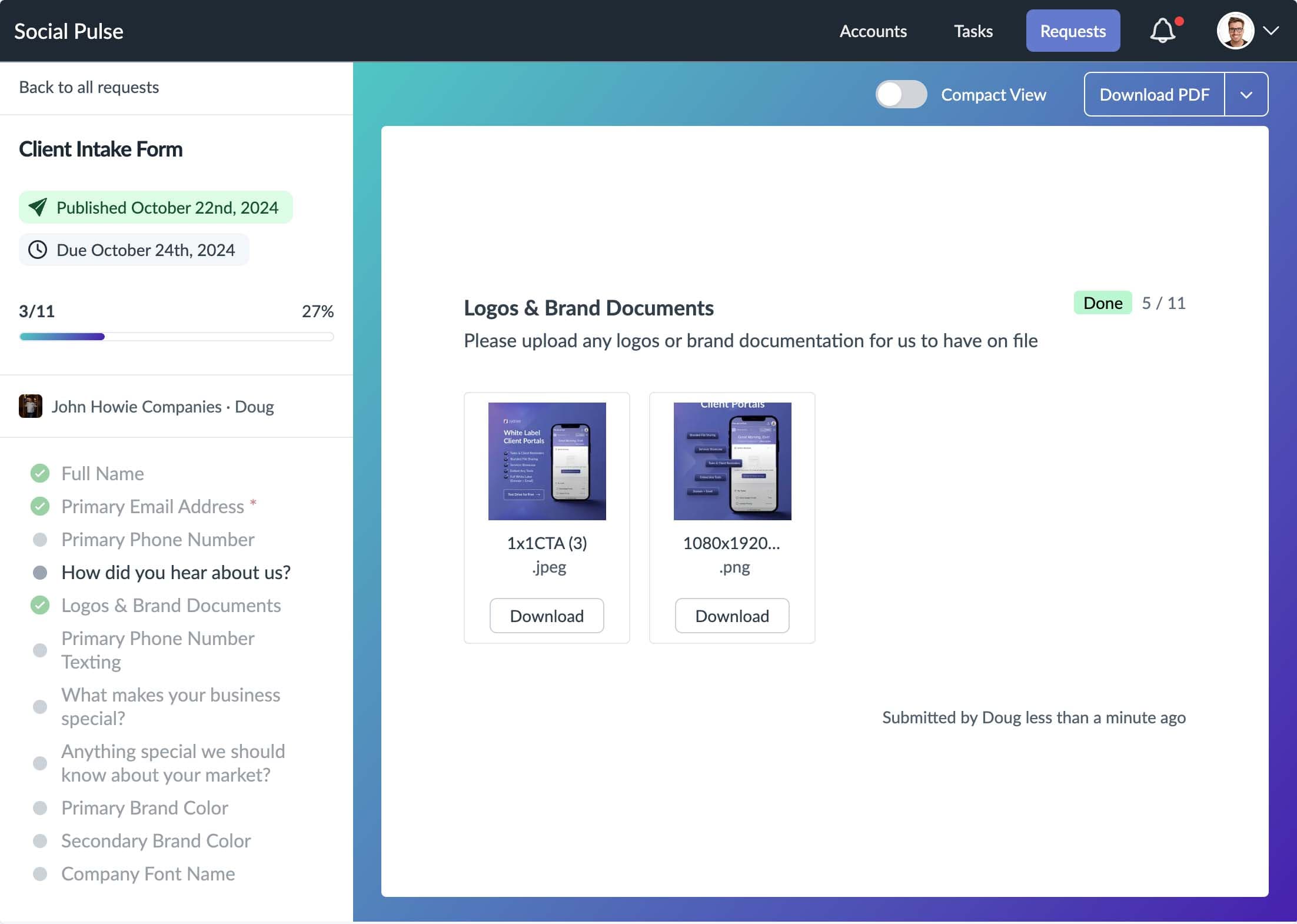Viewport: 1297px width, 924px height.
Task: Click the clock icon beside the due date
Action: [37, 250]
